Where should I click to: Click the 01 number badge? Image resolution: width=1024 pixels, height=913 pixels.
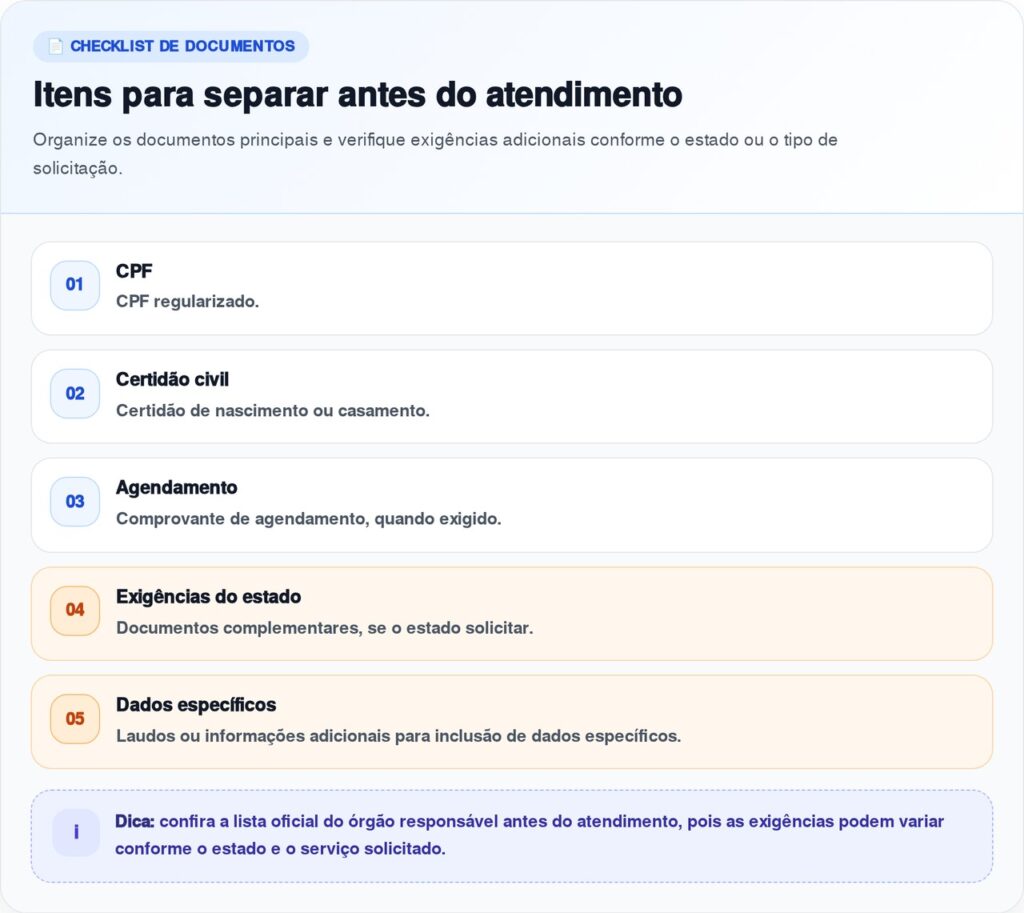coord(75,285)
